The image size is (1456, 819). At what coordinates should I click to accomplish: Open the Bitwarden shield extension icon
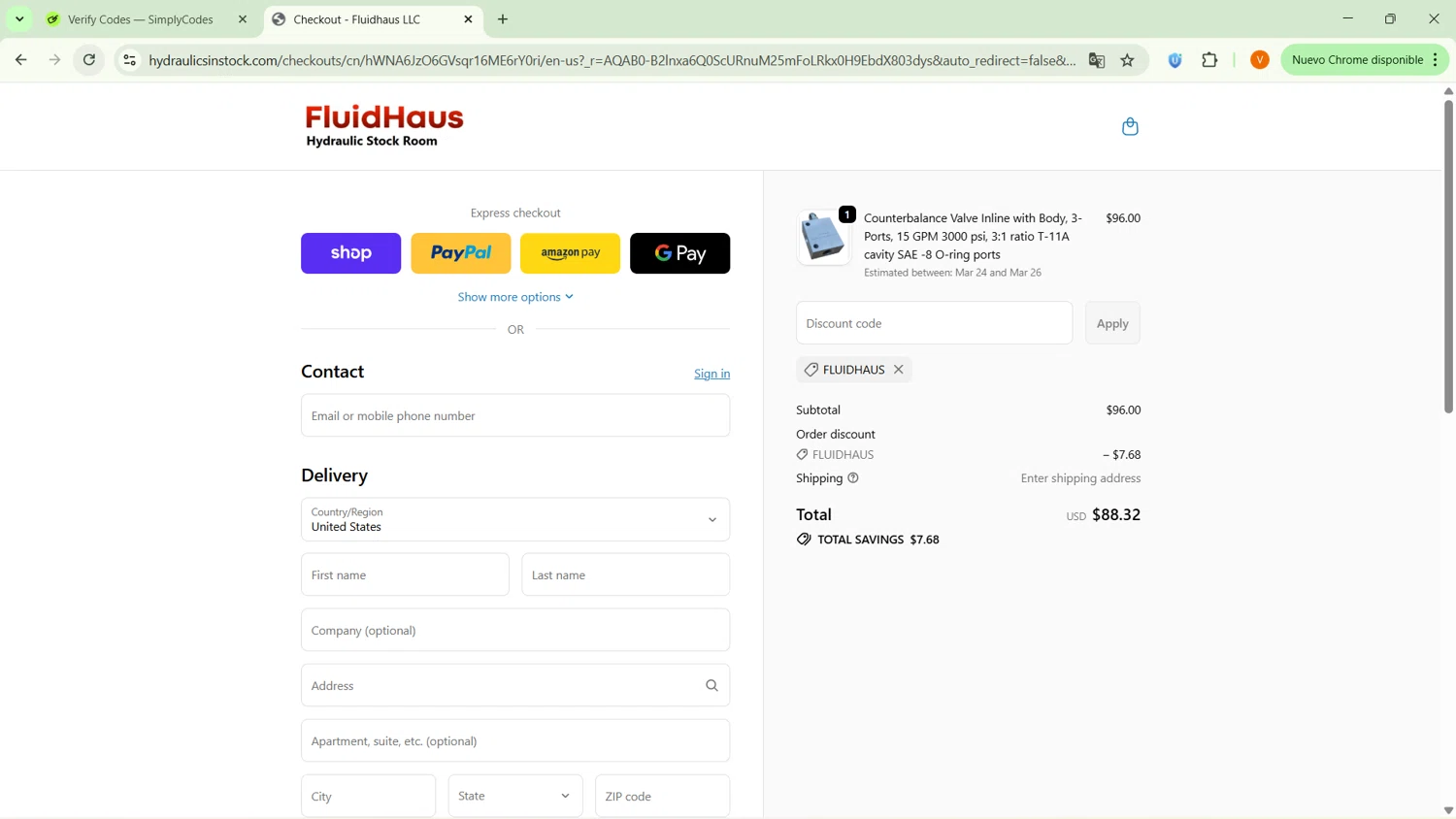coord(1175,60)
